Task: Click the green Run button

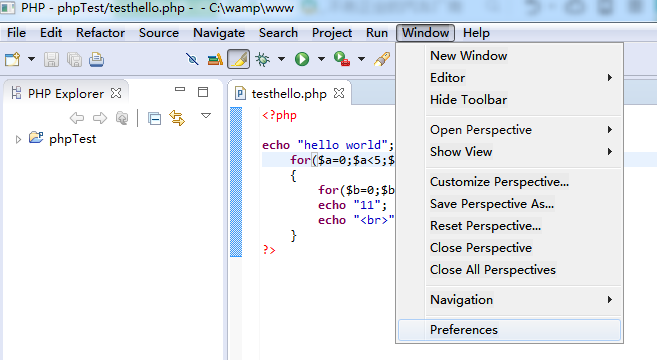Action: (x=302, y=59)
